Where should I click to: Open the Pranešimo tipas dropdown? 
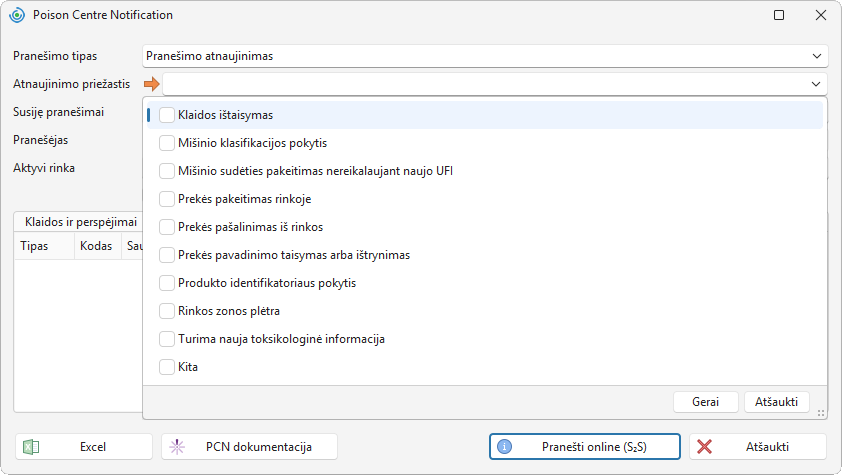point(485,56)
